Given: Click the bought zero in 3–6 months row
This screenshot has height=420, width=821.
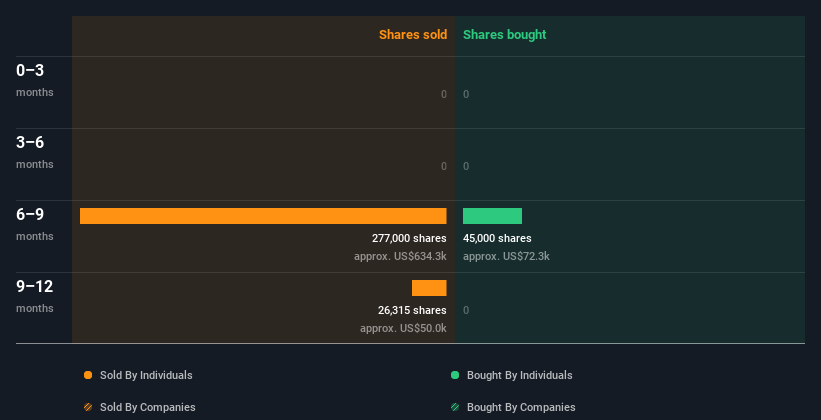Looking at the screenshot, I should pyautogui.click(x=466, y=167).
